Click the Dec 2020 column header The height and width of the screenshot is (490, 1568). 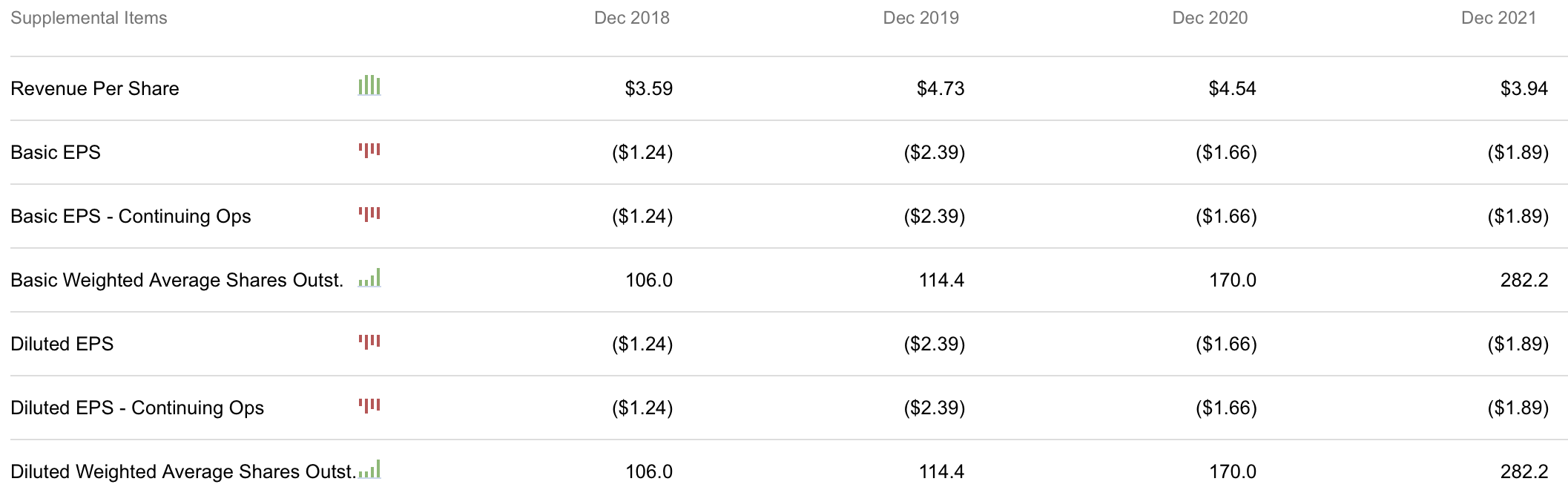click(x=1210, y=18)
